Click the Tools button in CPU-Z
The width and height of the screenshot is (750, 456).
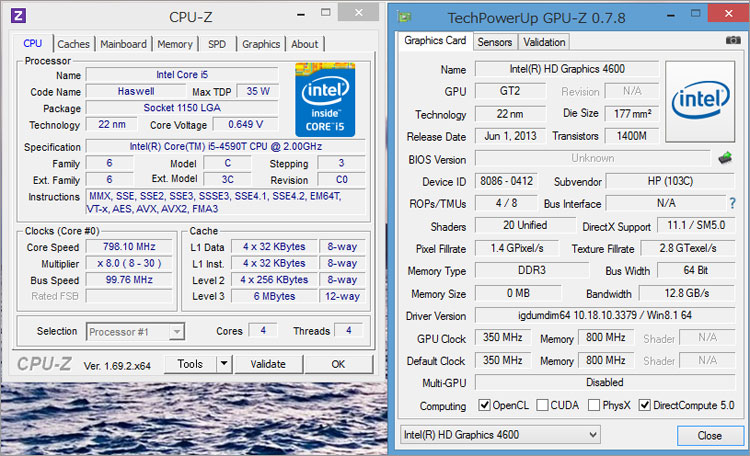click(x=190, y=364)
